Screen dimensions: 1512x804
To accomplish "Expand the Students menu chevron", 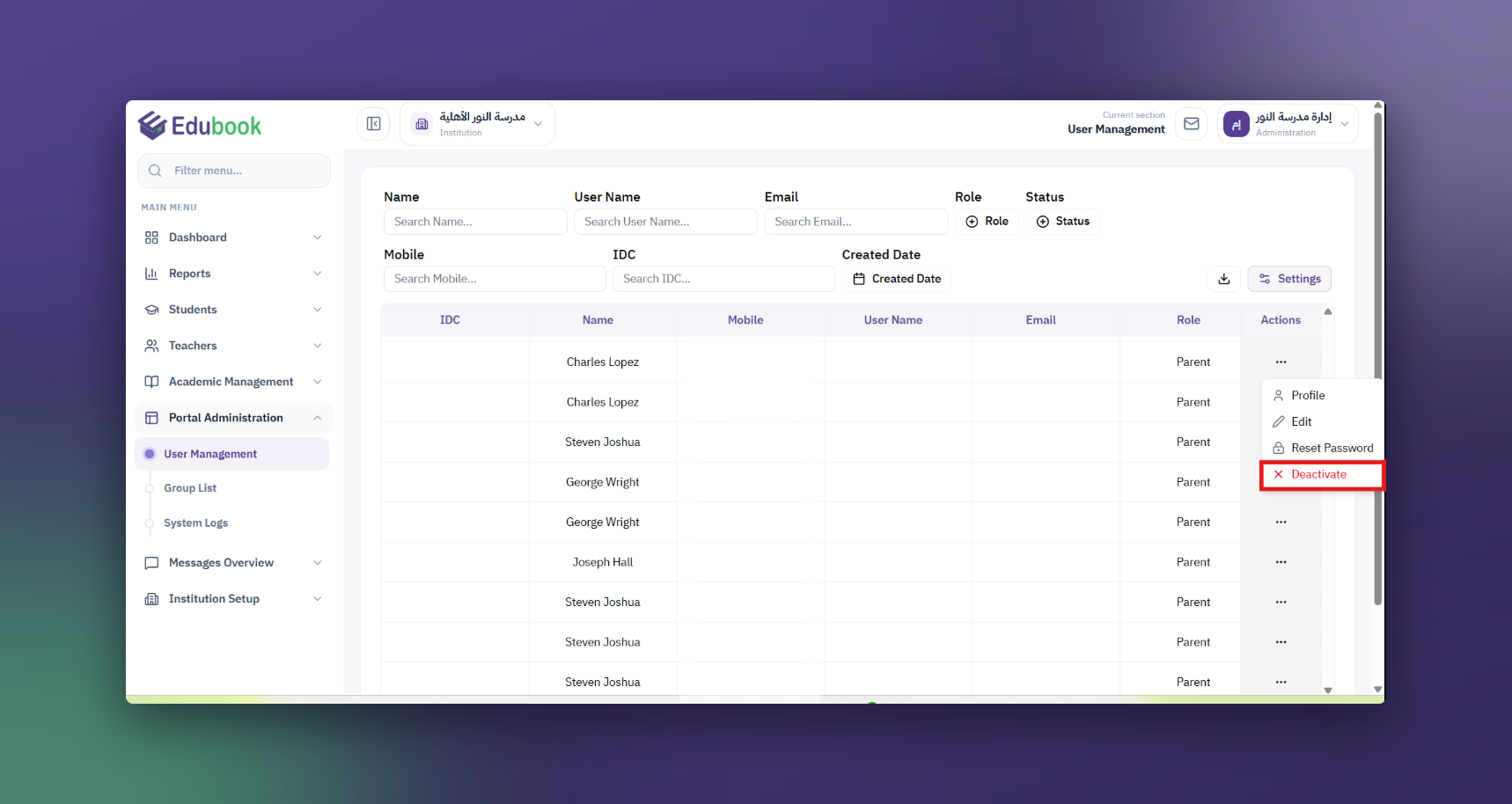I will coord(318,310).
